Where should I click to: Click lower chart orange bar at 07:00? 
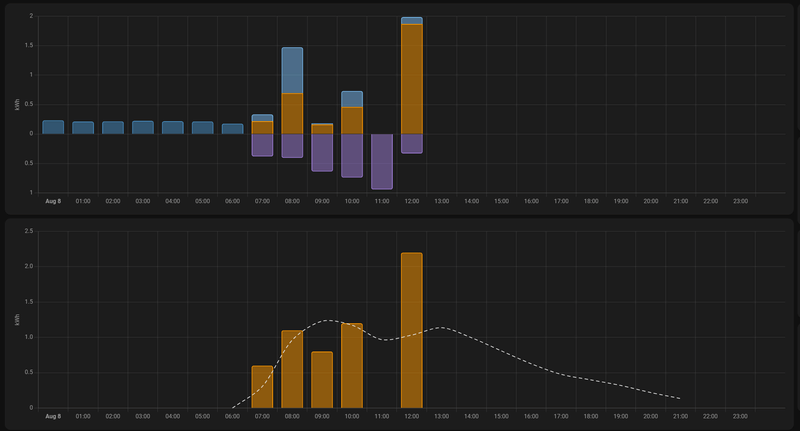(x=262, y=387)
